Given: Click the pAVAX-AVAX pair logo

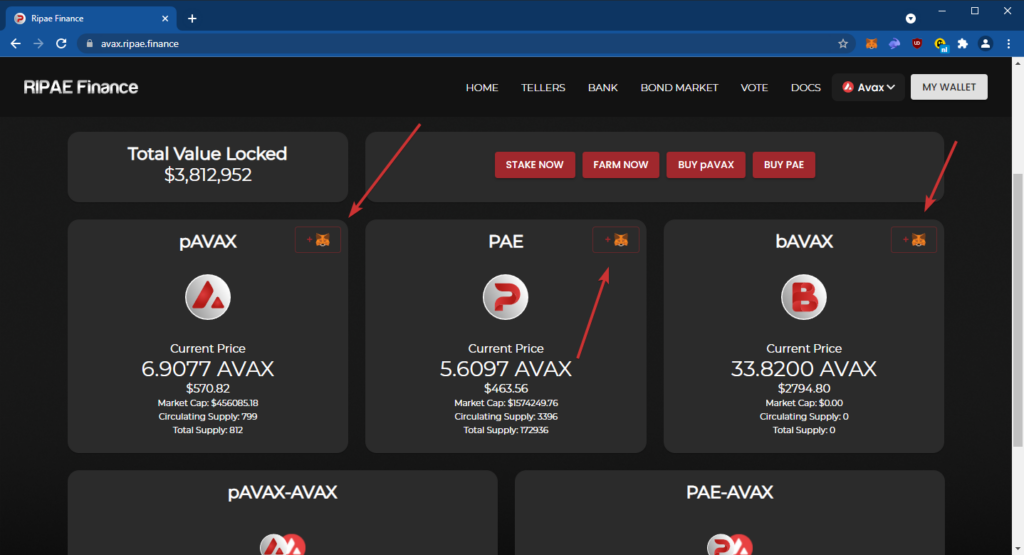Looking at the screenshot, I should click(283, 545).
